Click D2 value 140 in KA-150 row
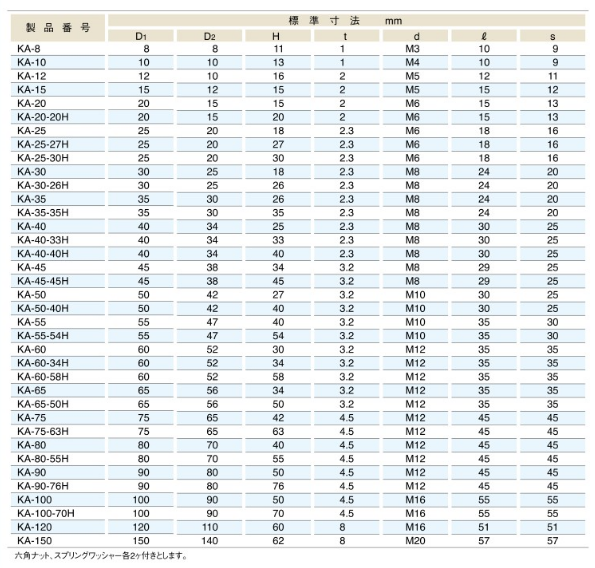Screen dimensions: 595x568 [x=209, y=541]
